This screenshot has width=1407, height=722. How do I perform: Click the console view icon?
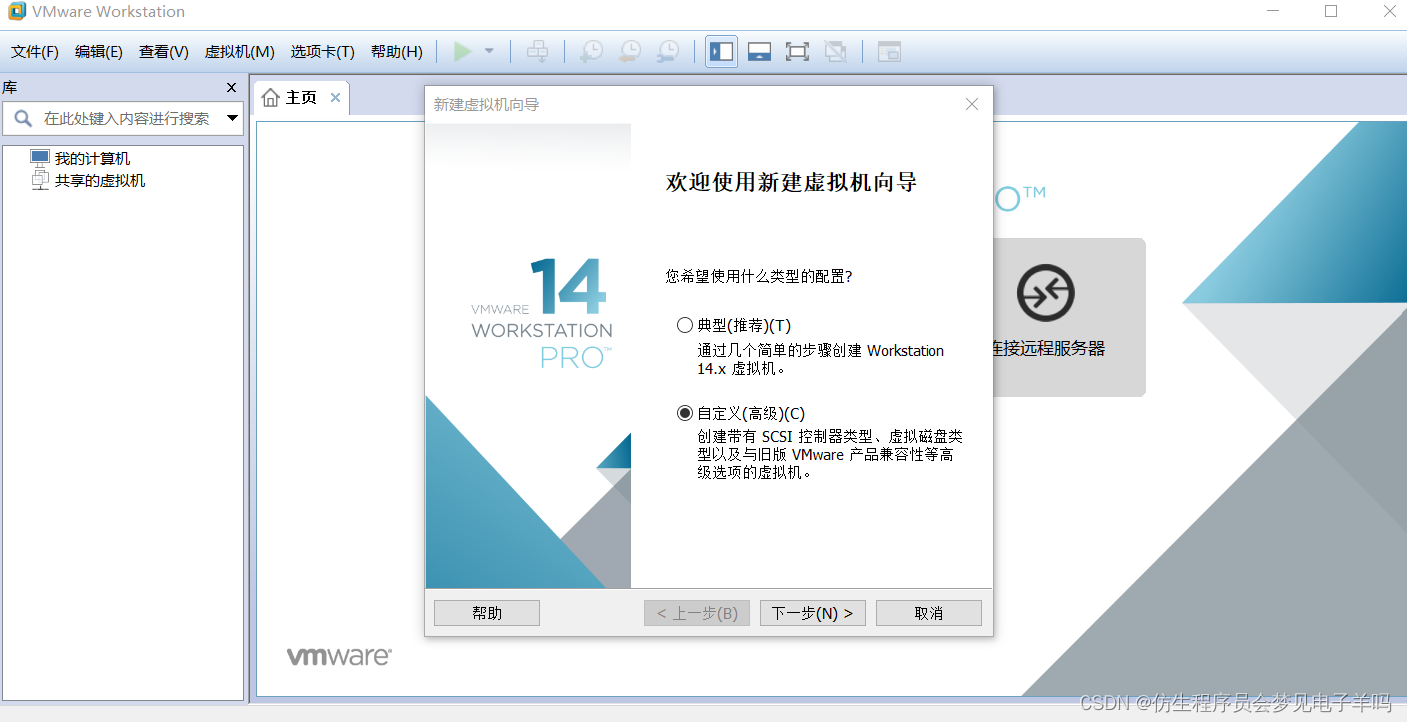(x=889, y=51)
